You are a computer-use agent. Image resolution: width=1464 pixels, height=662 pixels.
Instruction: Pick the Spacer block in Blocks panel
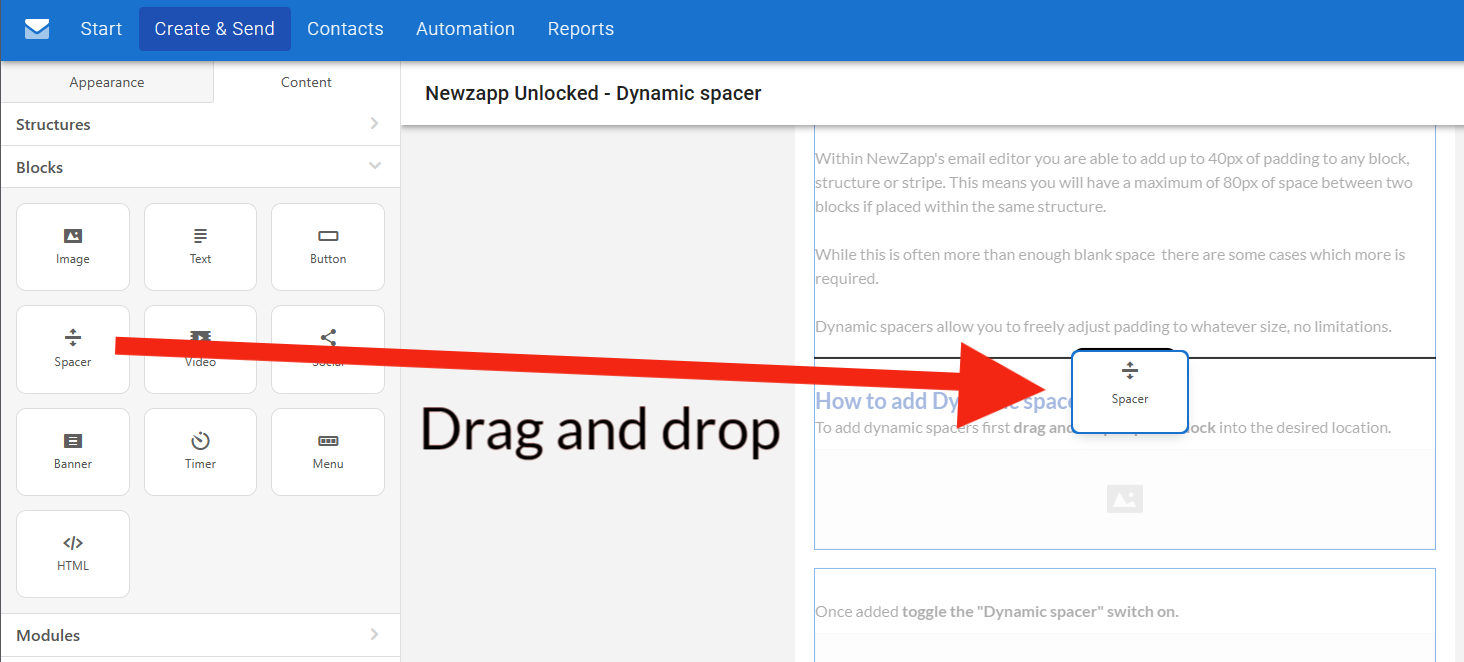pyautogui.click(x=73, y=348)
